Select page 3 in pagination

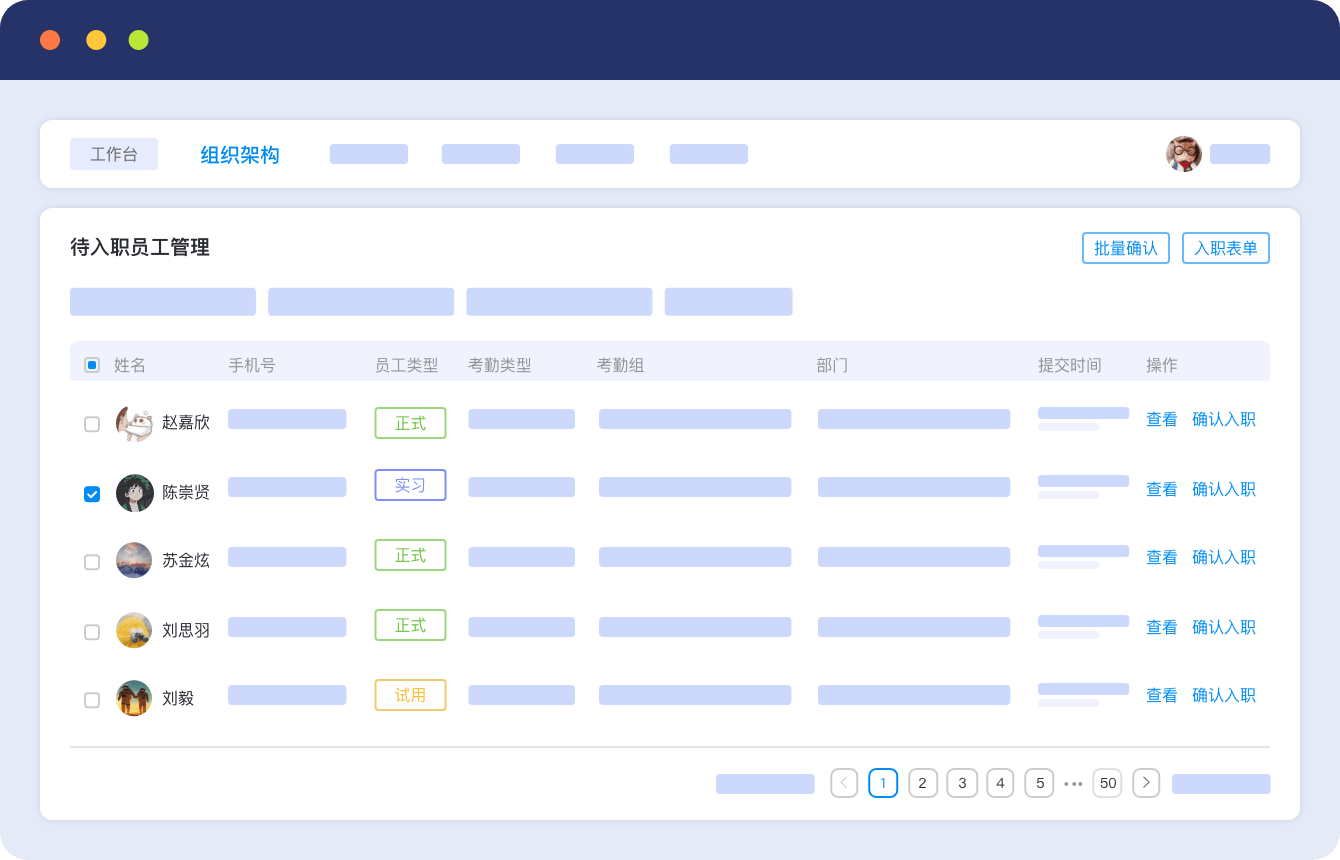coord(962,783)
